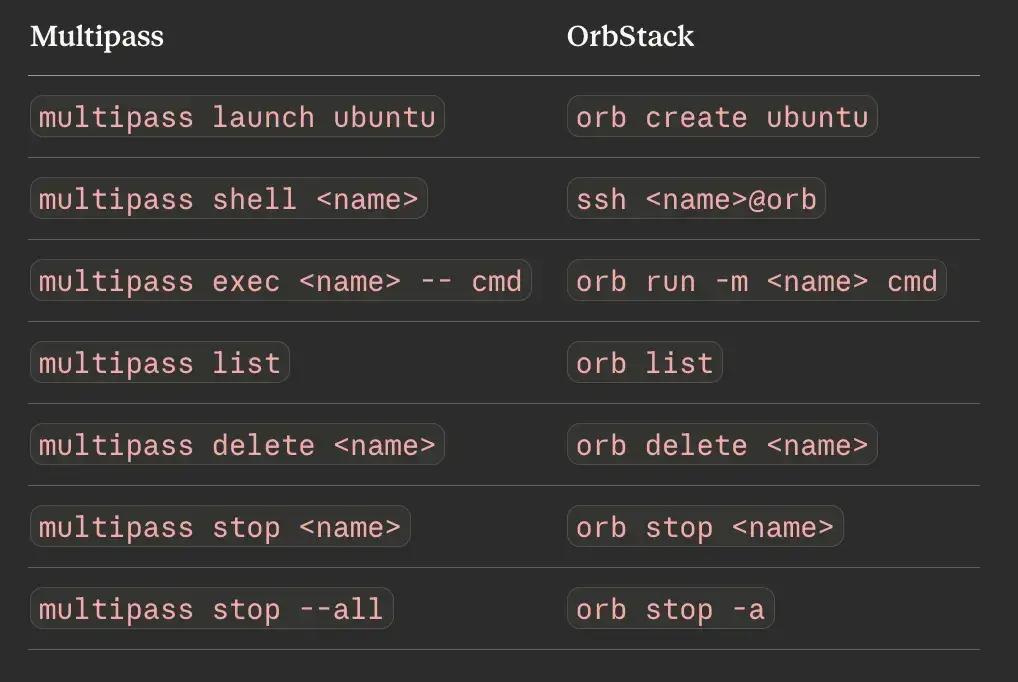1018x682 pixels.
Task: Click the 'ssh <name>@orb' command
Action: [696, 199]
